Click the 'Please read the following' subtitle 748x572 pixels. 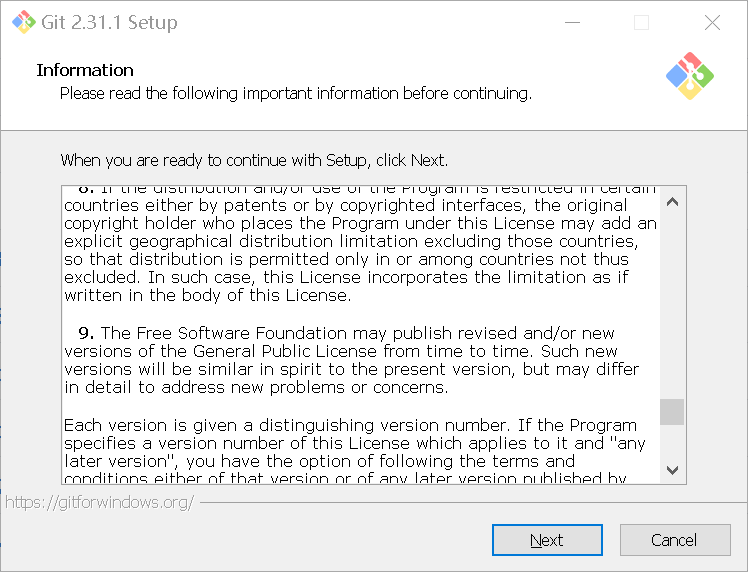tap(295, 94)
